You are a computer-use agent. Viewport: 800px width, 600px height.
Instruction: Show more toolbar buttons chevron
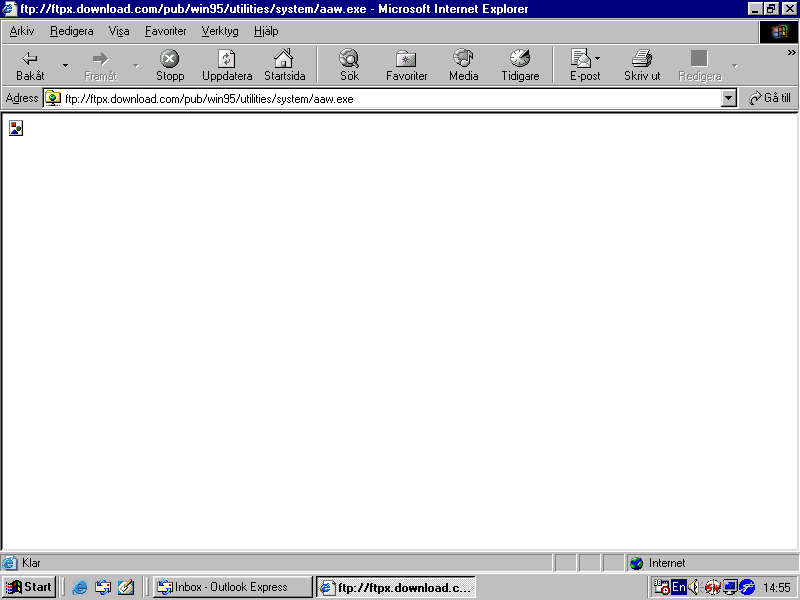coord(791,53)
